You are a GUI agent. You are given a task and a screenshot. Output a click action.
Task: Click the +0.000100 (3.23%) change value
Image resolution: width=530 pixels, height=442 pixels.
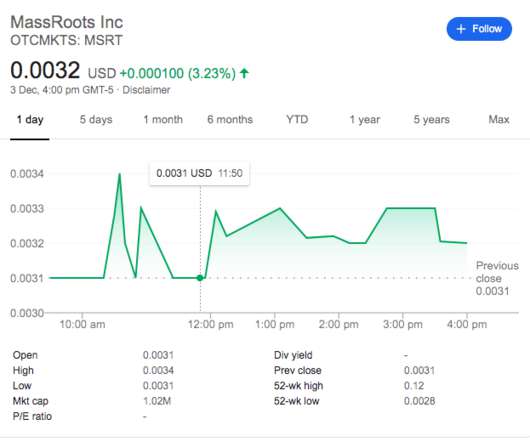click(x=177, y=73)
